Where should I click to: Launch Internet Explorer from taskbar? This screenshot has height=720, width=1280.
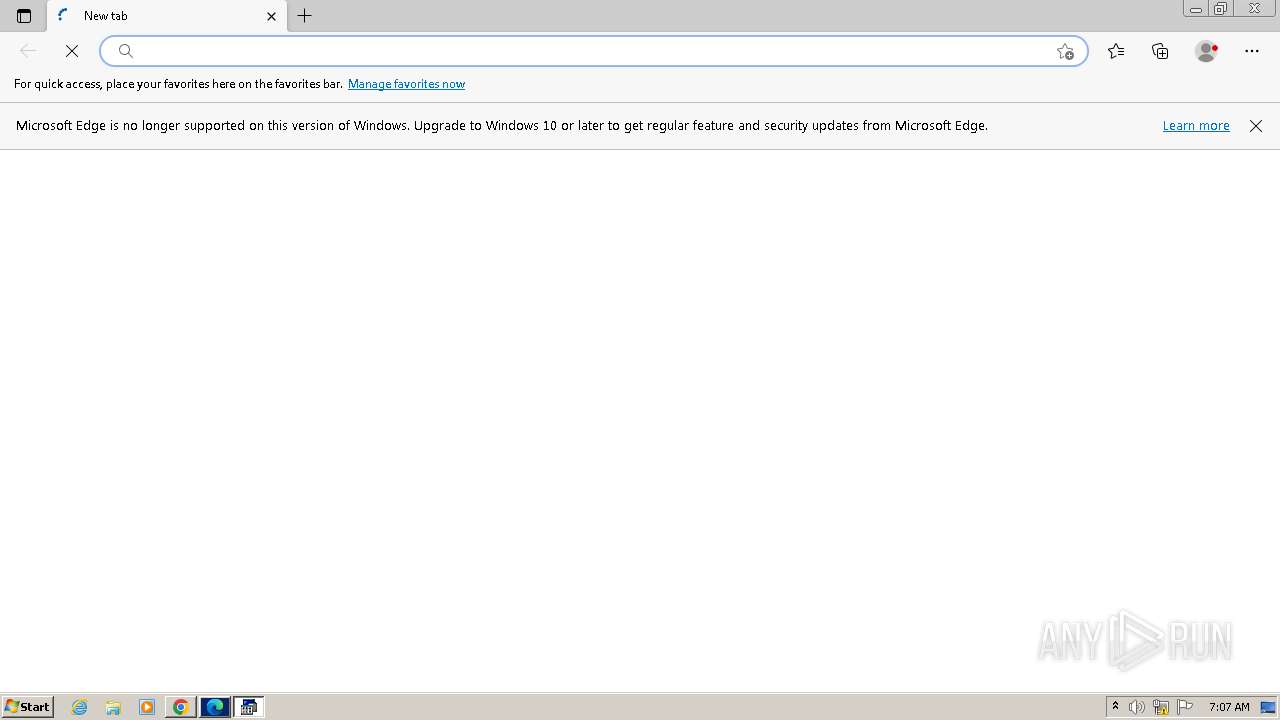click(x=80, y=707)
